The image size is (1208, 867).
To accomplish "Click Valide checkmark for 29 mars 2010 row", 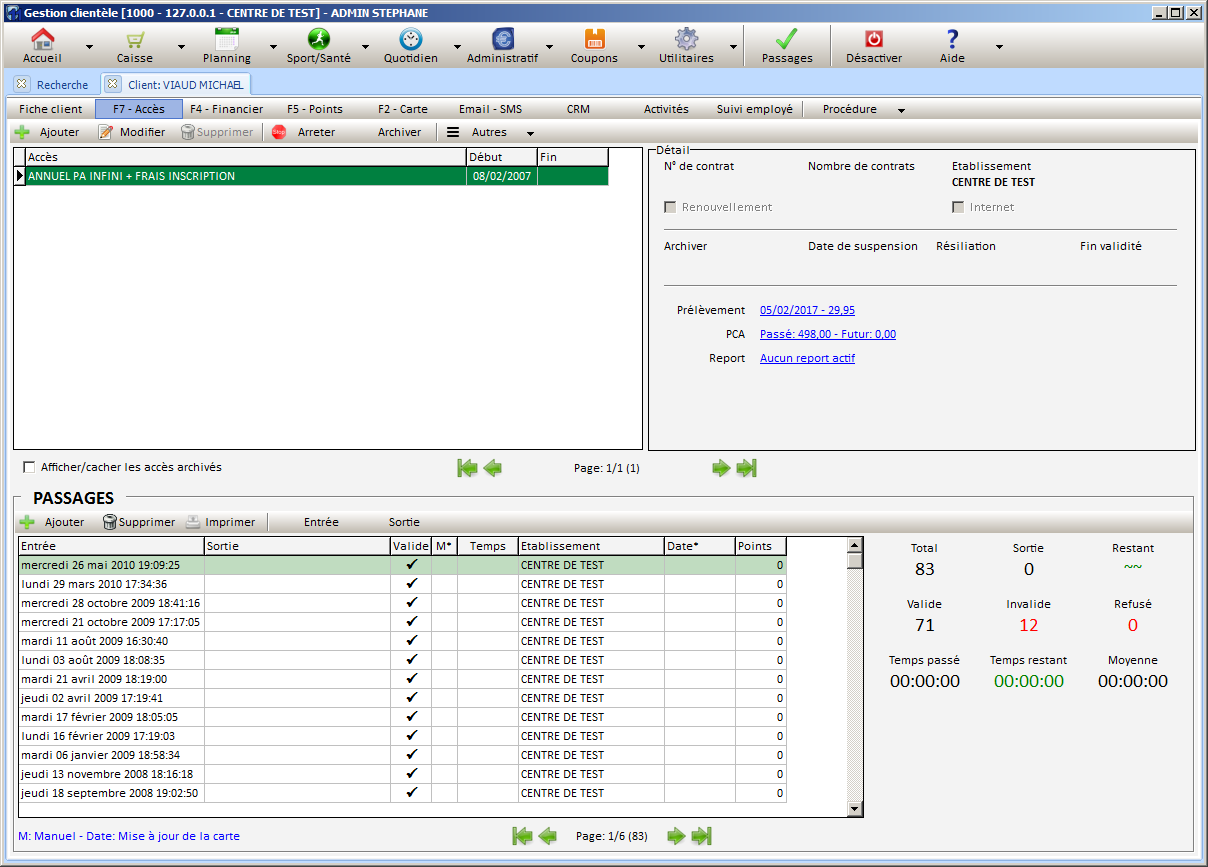I will tap(411, 584).
